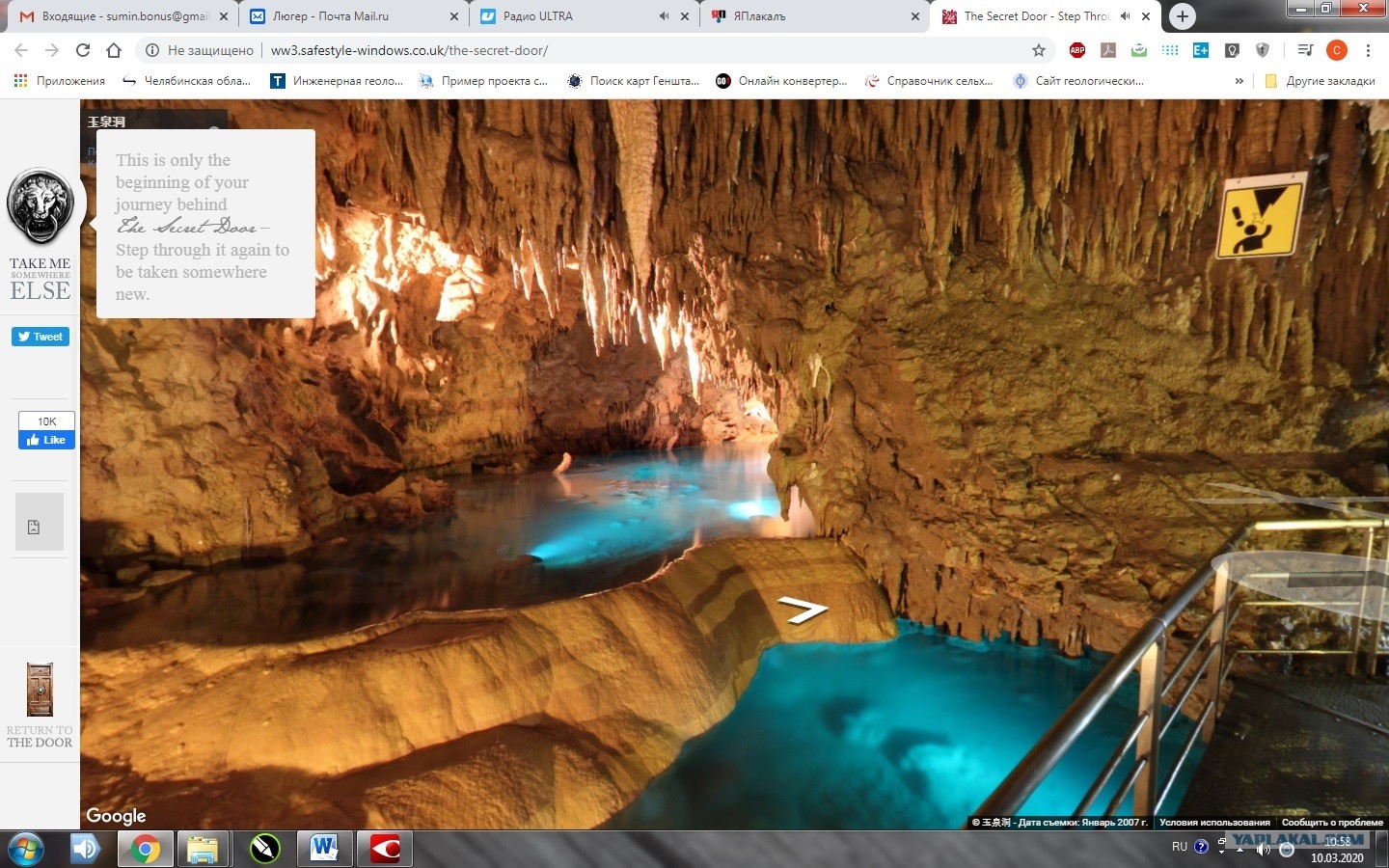Click the small door image in sidebar

pos(40,690)
